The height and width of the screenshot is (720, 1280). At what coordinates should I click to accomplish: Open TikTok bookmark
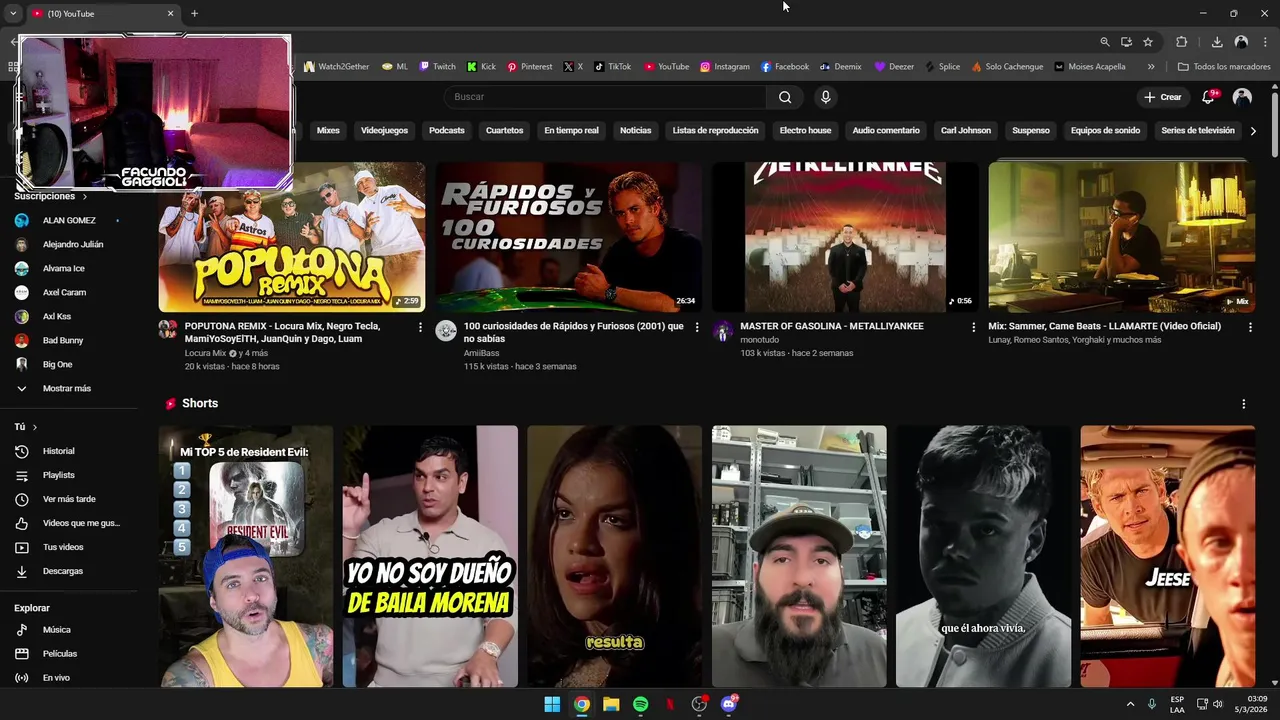tap(612, 67)
